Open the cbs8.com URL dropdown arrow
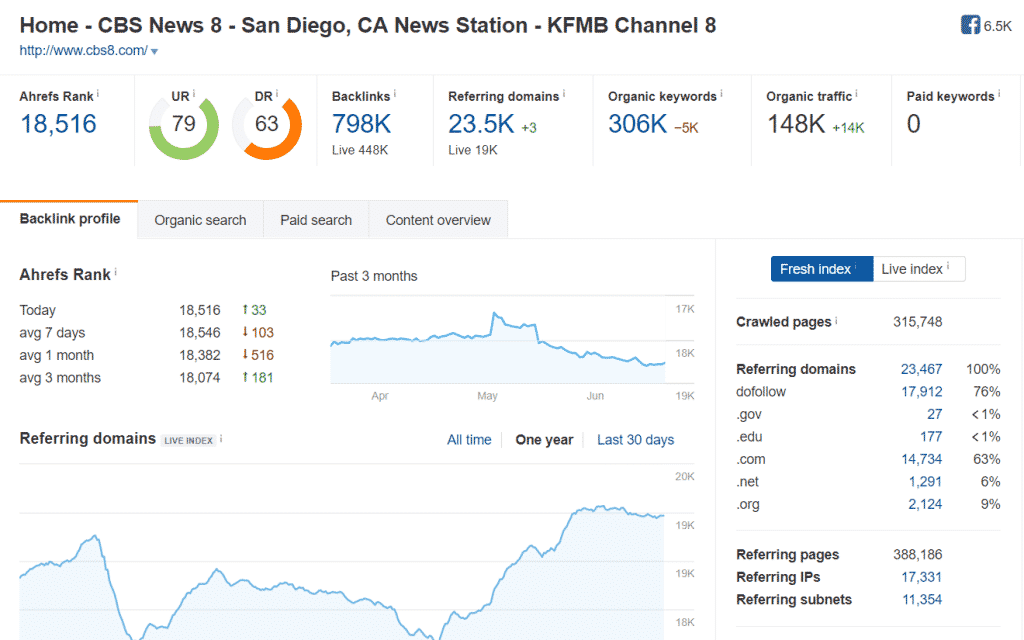 point(154,52)
